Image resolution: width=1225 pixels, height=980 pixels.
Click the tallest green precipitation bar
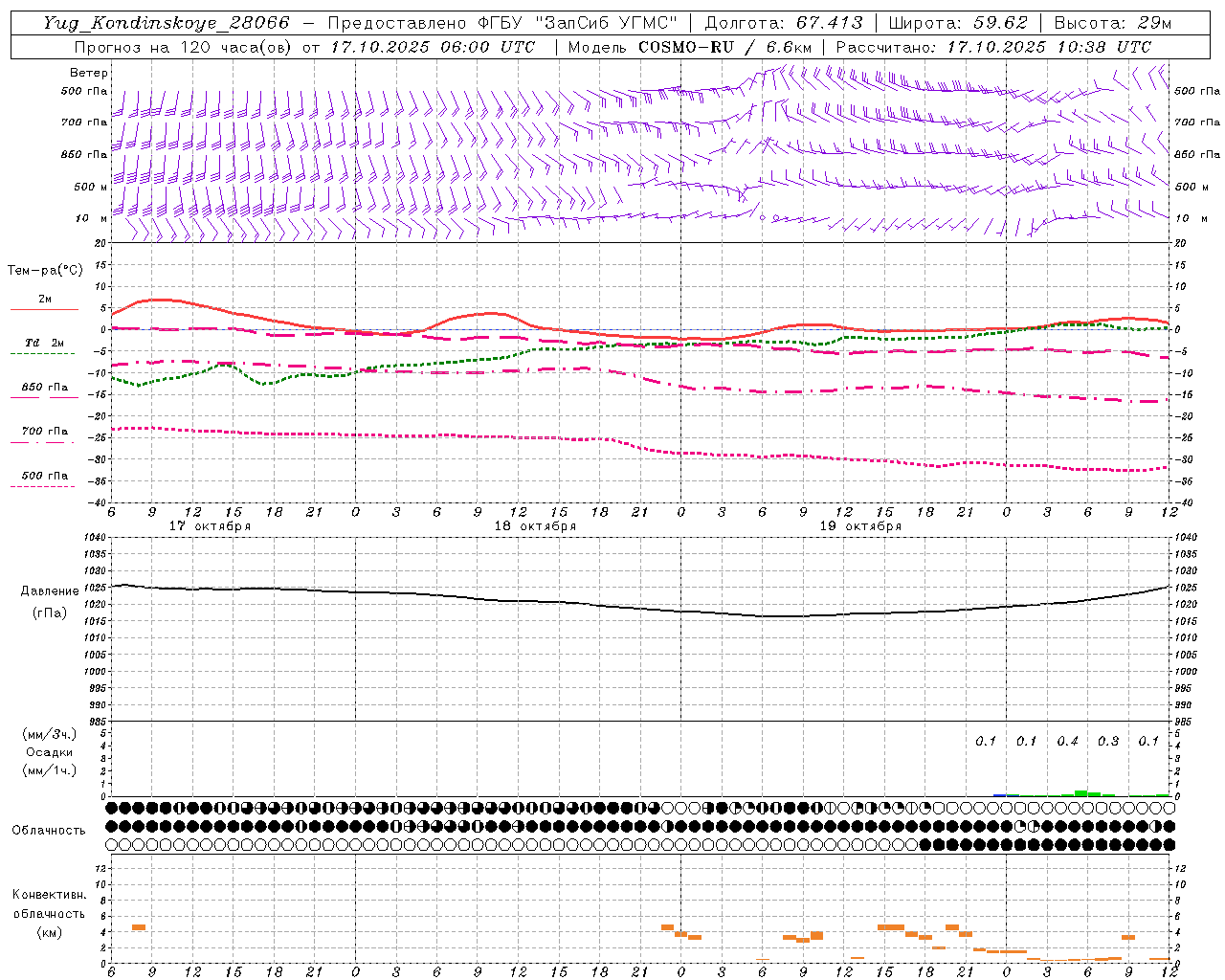tap(1080, 793)
